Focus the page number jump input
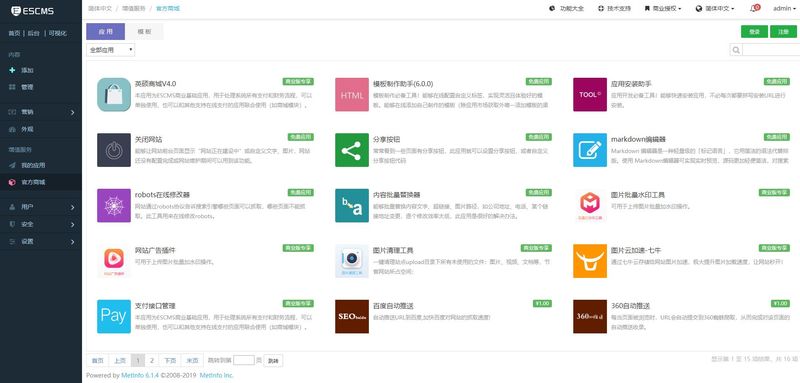 243,361
